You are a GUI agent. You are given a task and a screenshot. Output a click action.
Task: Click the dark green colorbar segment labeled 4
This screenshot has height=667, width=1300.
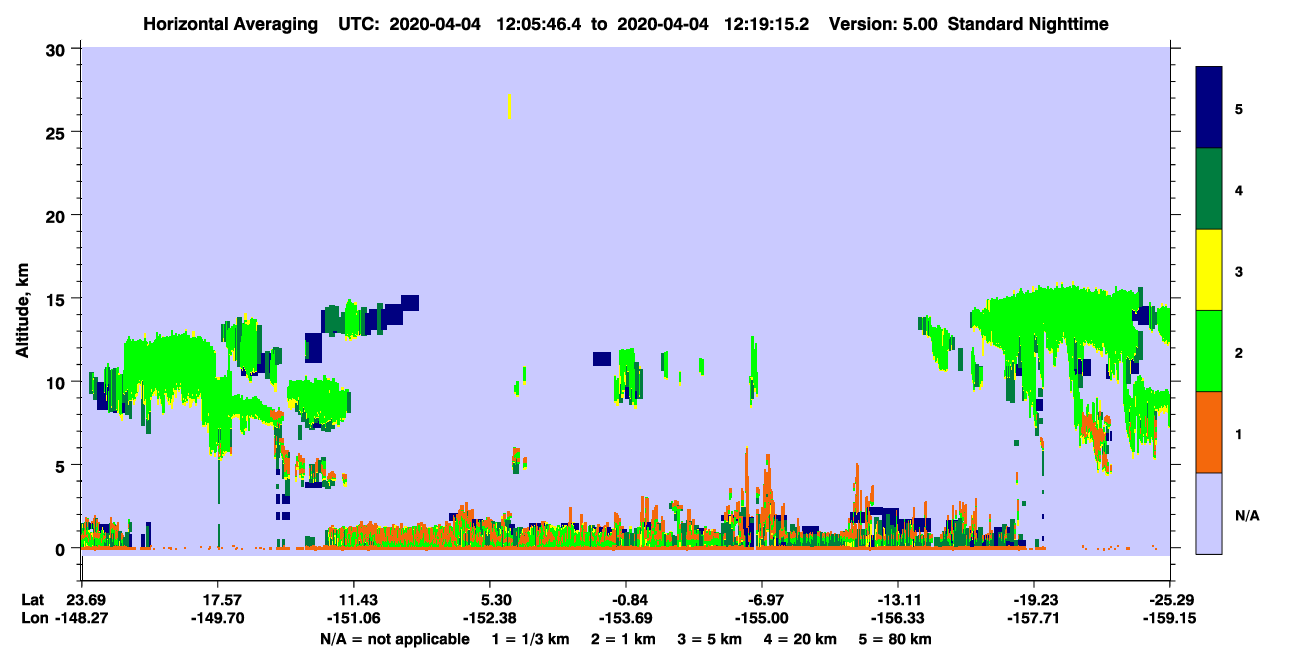coord(1209,189)
